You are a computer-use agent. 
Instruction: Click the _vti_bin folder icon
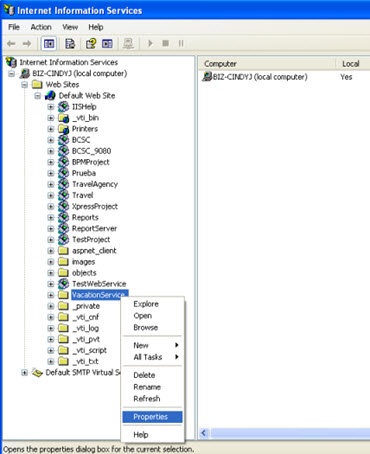click(63, 118)
